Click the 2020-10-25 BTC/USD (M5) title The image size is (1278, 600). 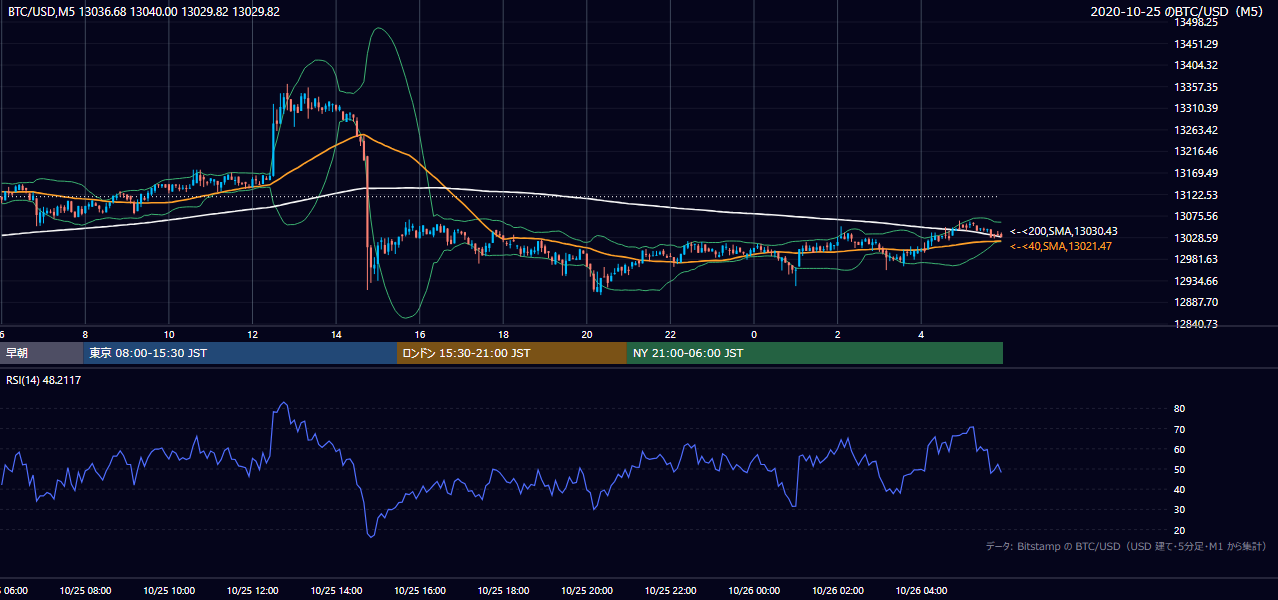pyautogui.click(x=1177, y=12)
